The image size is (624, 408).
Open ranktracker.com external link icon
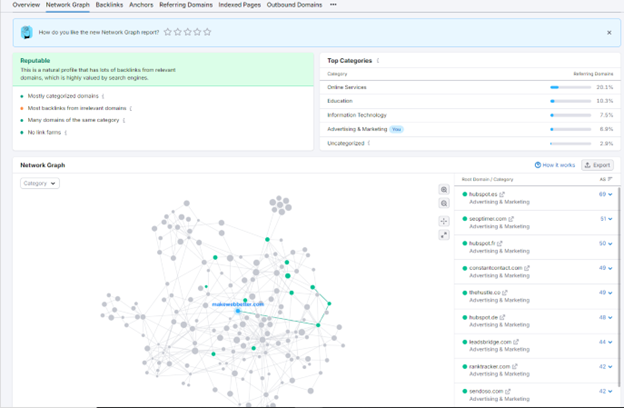514,367
